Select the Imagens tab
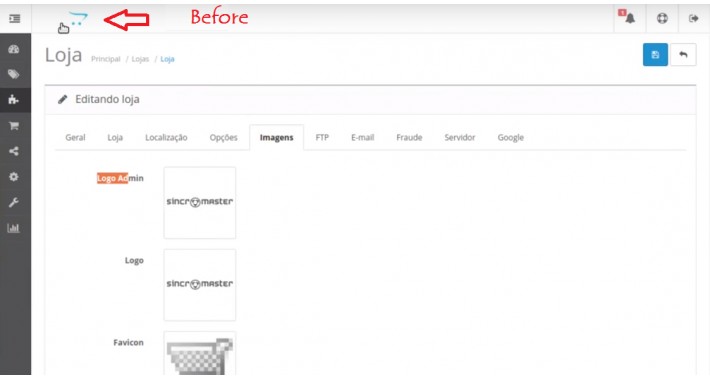The width and height of the screenshot is (710, 380). [x=277, y=137]
